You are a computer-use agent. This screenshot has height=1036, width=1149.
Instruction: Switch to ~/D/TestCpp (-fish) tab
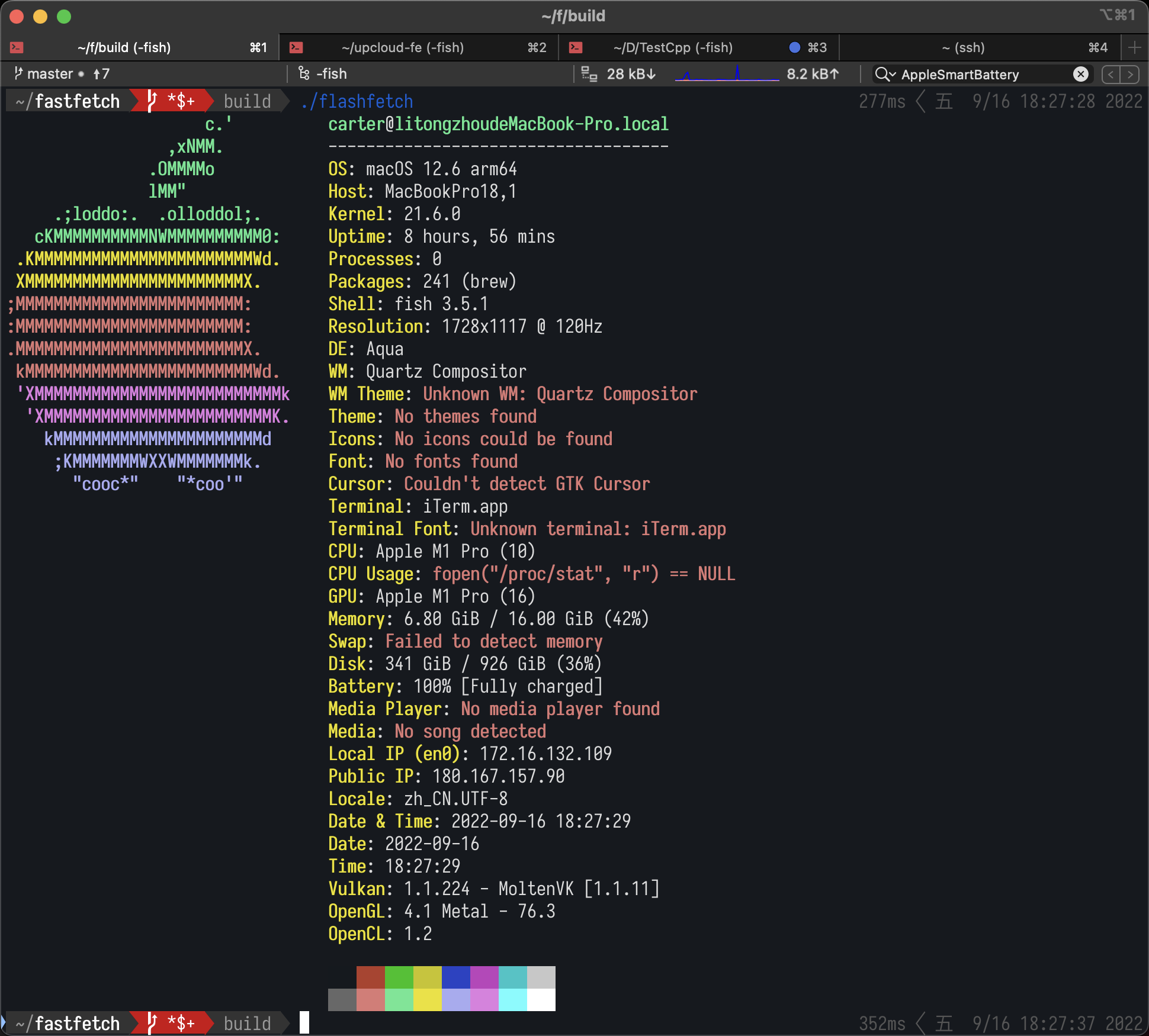click(x=673, y=47)
